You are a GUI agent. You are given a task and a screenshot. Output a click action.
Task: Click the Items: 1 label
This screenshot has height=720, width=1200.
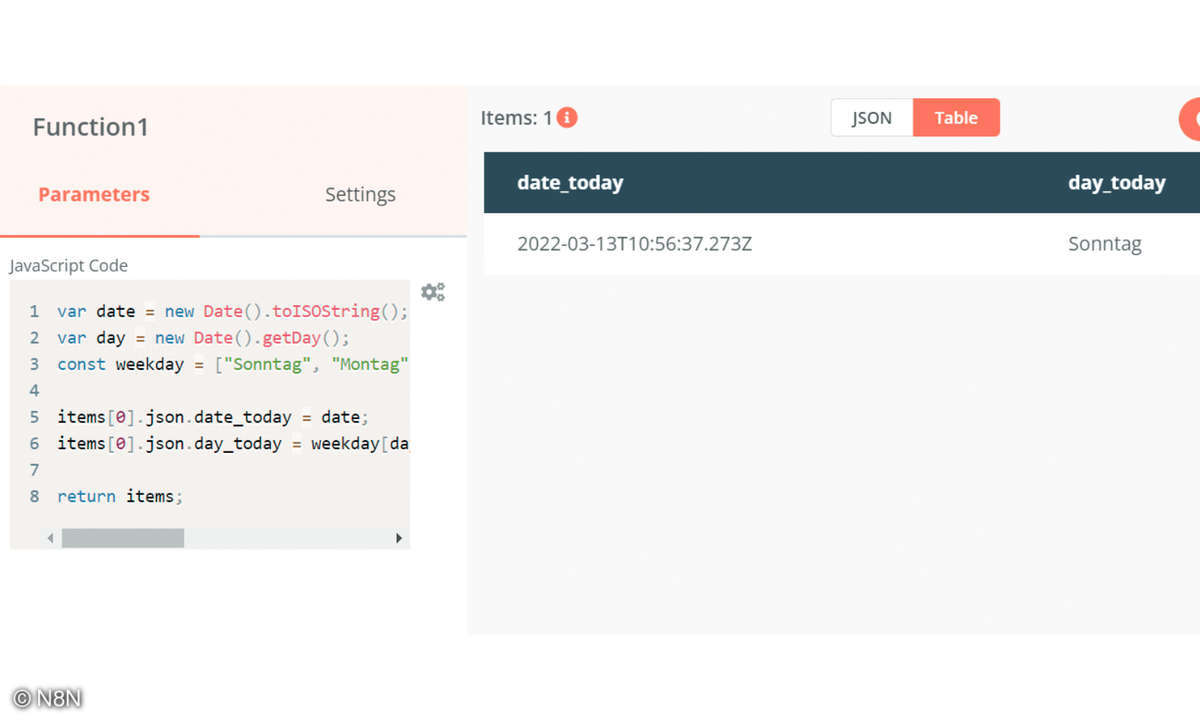coord(516,118)
